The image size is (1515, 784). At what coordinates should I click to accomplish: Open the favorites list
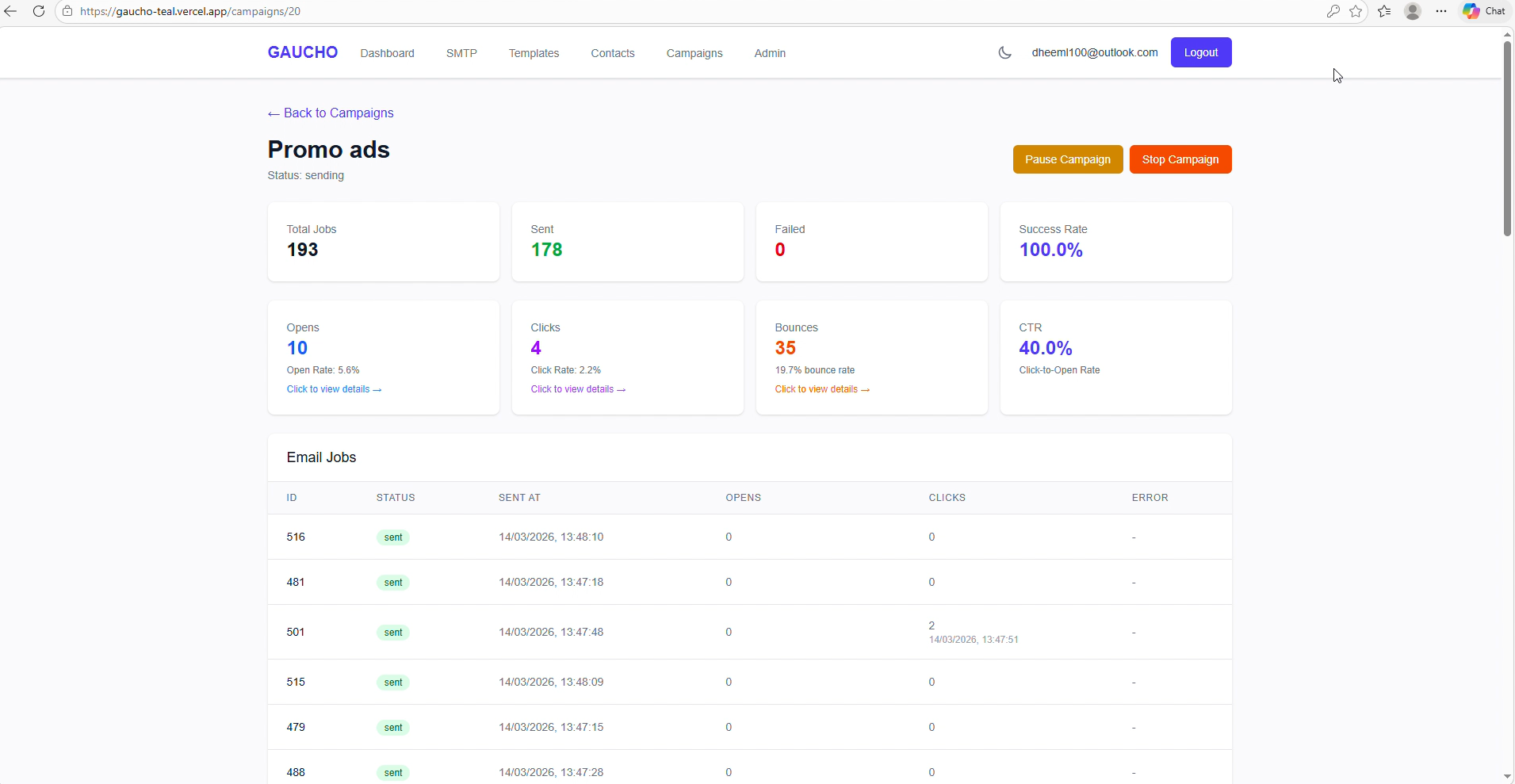(1385, 12)
